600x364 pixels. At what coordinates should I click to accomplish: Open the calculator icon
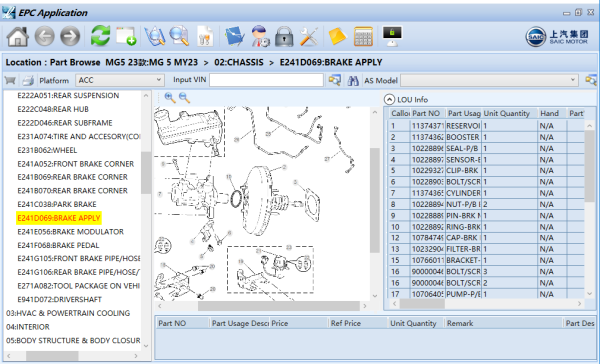(363, 37)
